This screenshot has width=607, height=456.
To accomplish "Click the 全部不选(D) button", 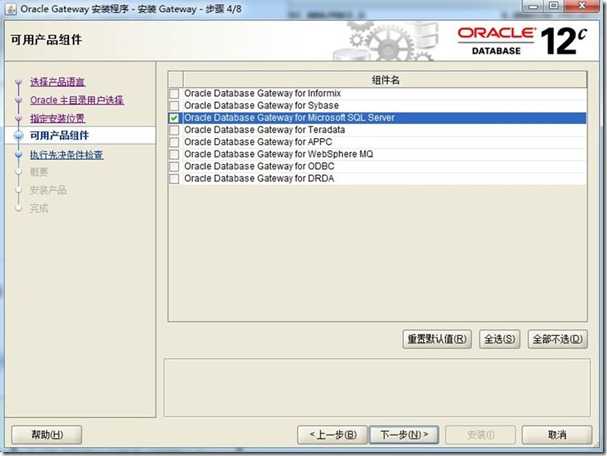I will pos(557,339).
